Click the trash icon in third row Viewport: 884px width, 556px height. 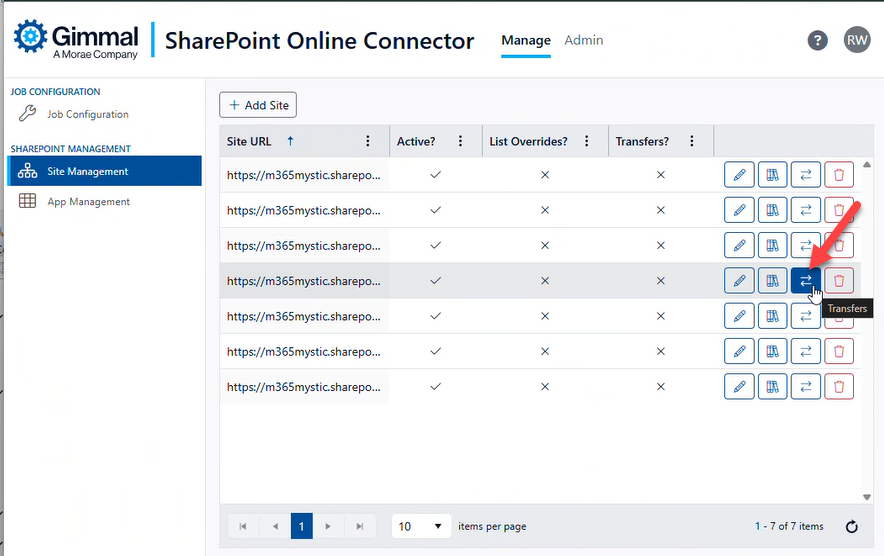pyautogui.click(x=839, y=246)
